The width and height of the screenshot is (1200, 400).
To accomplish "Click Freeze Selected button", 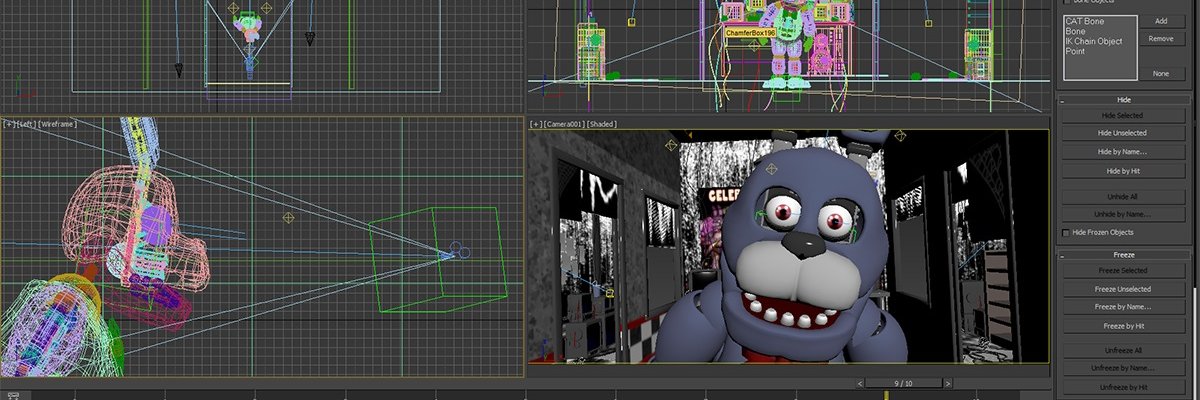I will click(x=1122, y=270).
